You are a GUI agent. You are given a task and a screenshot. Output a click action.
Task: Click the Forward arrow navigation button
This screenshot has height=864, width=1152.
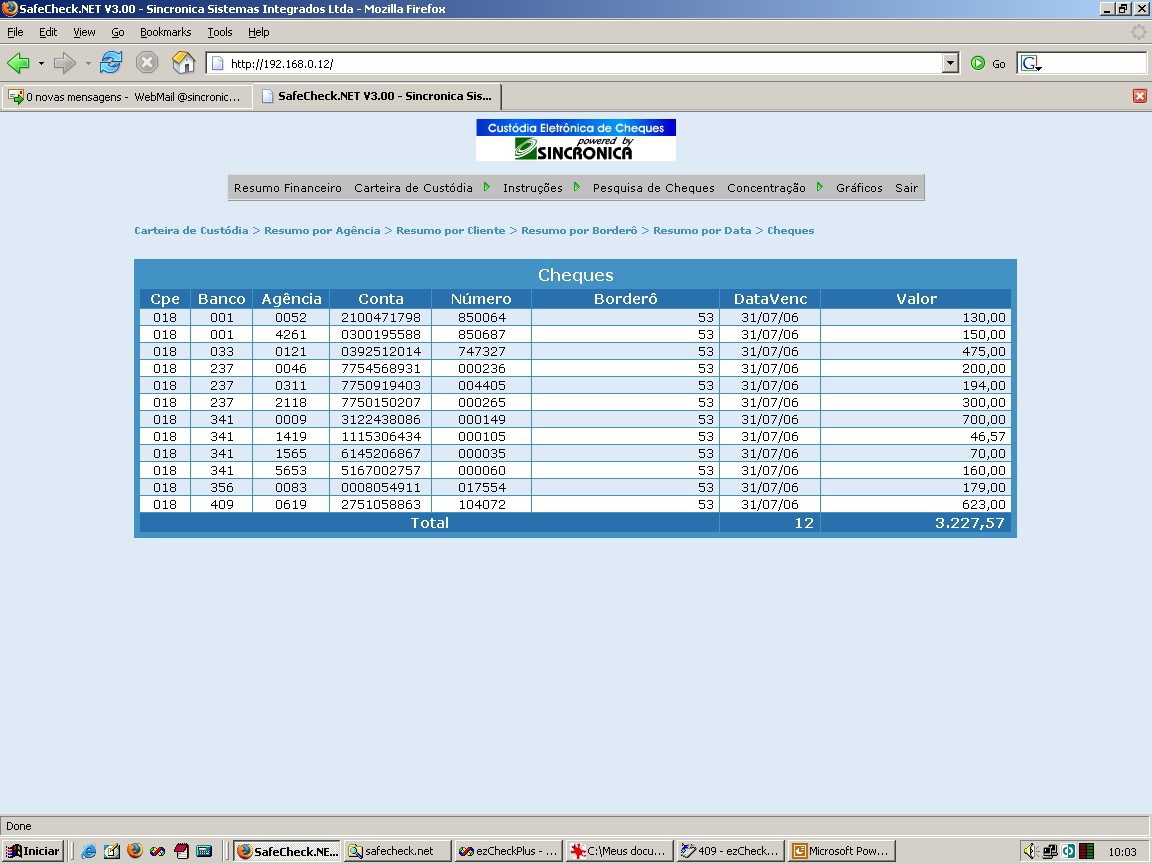(65, 63)
